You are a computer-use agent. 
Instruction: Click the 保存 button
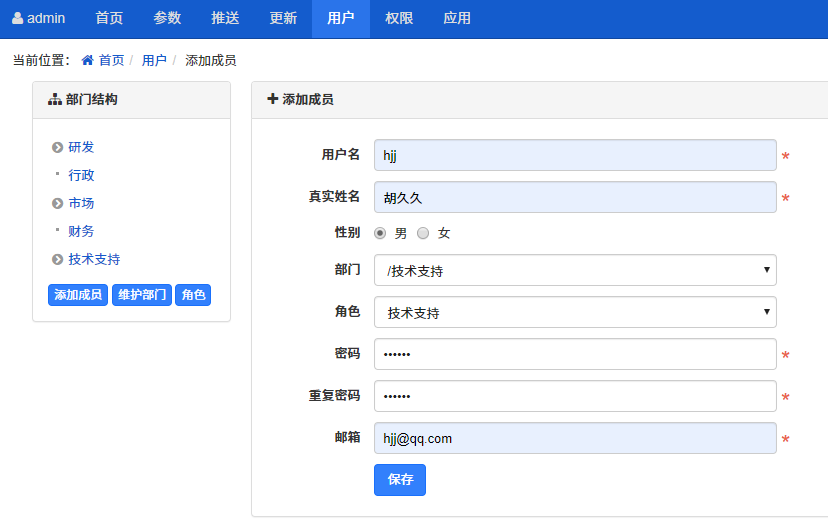pos(400,480)
